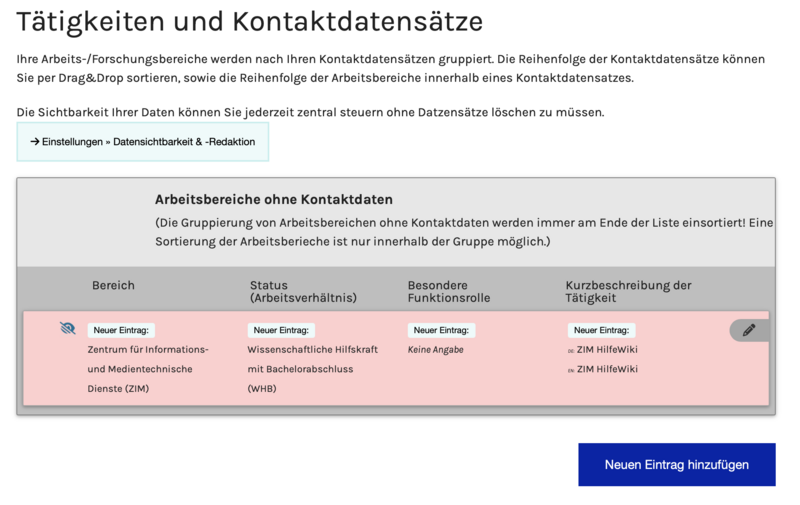Click the Tätigkeiten und Kontaktdatensätze page heading
This screenshot has width=800, height=505.
tap(250, 21)
